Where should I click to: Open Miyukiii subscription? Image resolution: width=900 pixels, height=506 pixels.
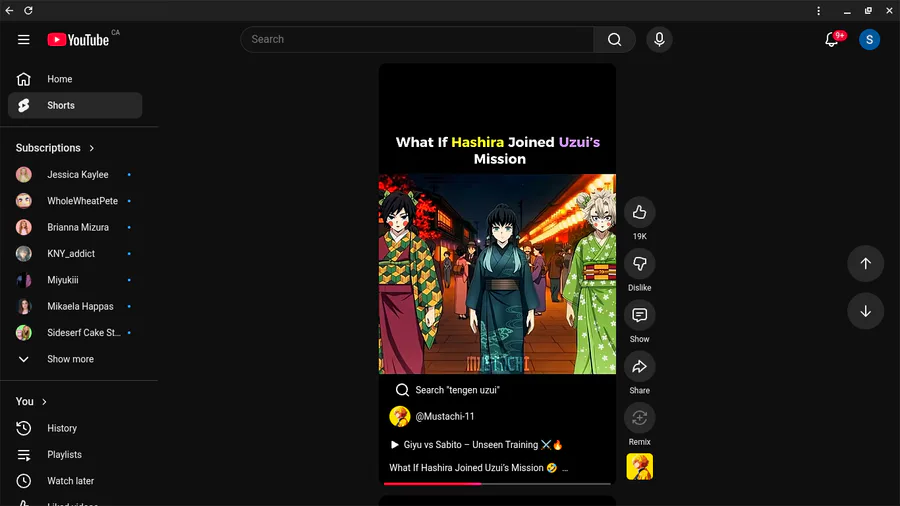tap(75, 280)
